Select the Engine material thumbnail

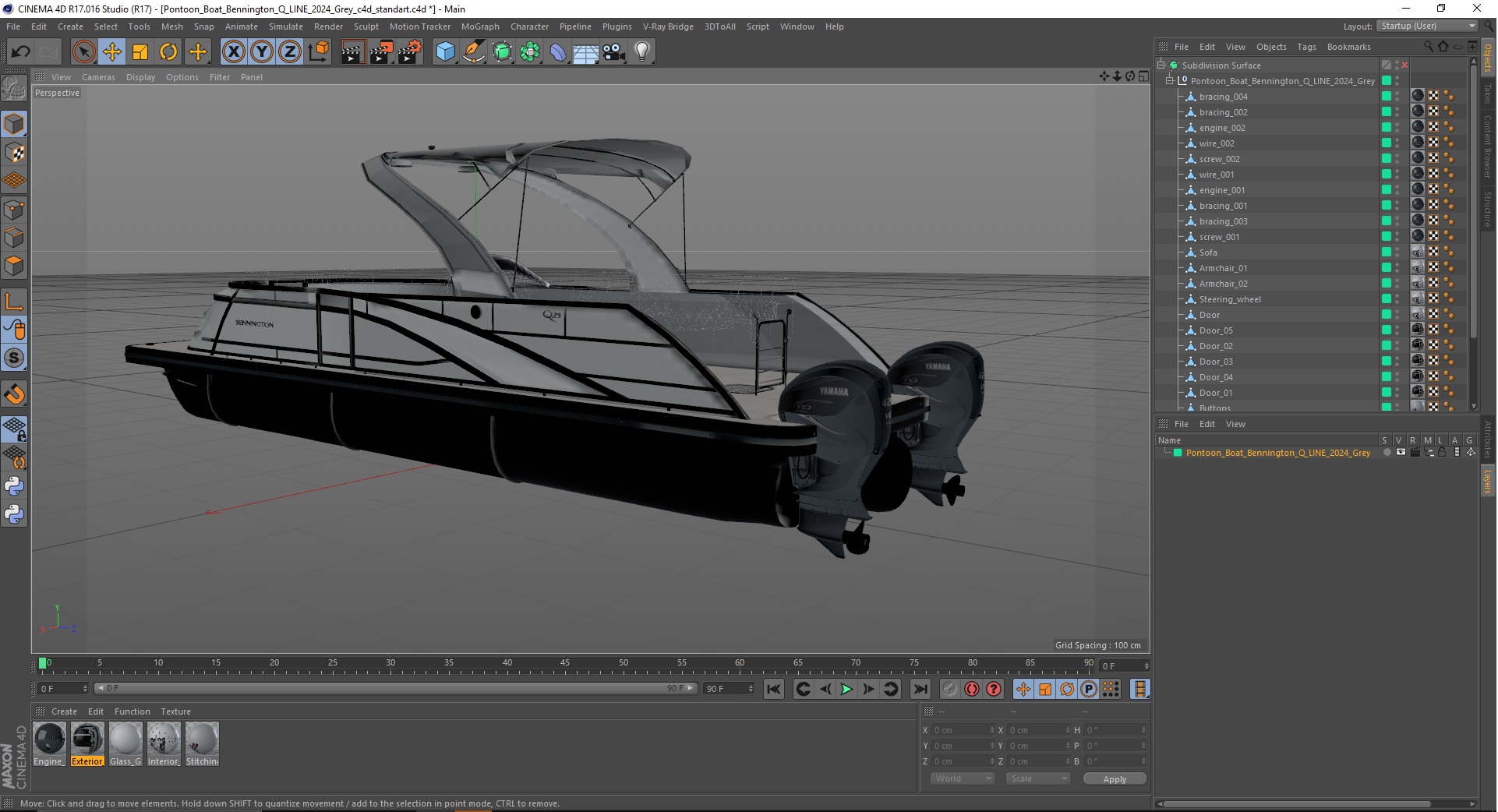pos(49,739)
